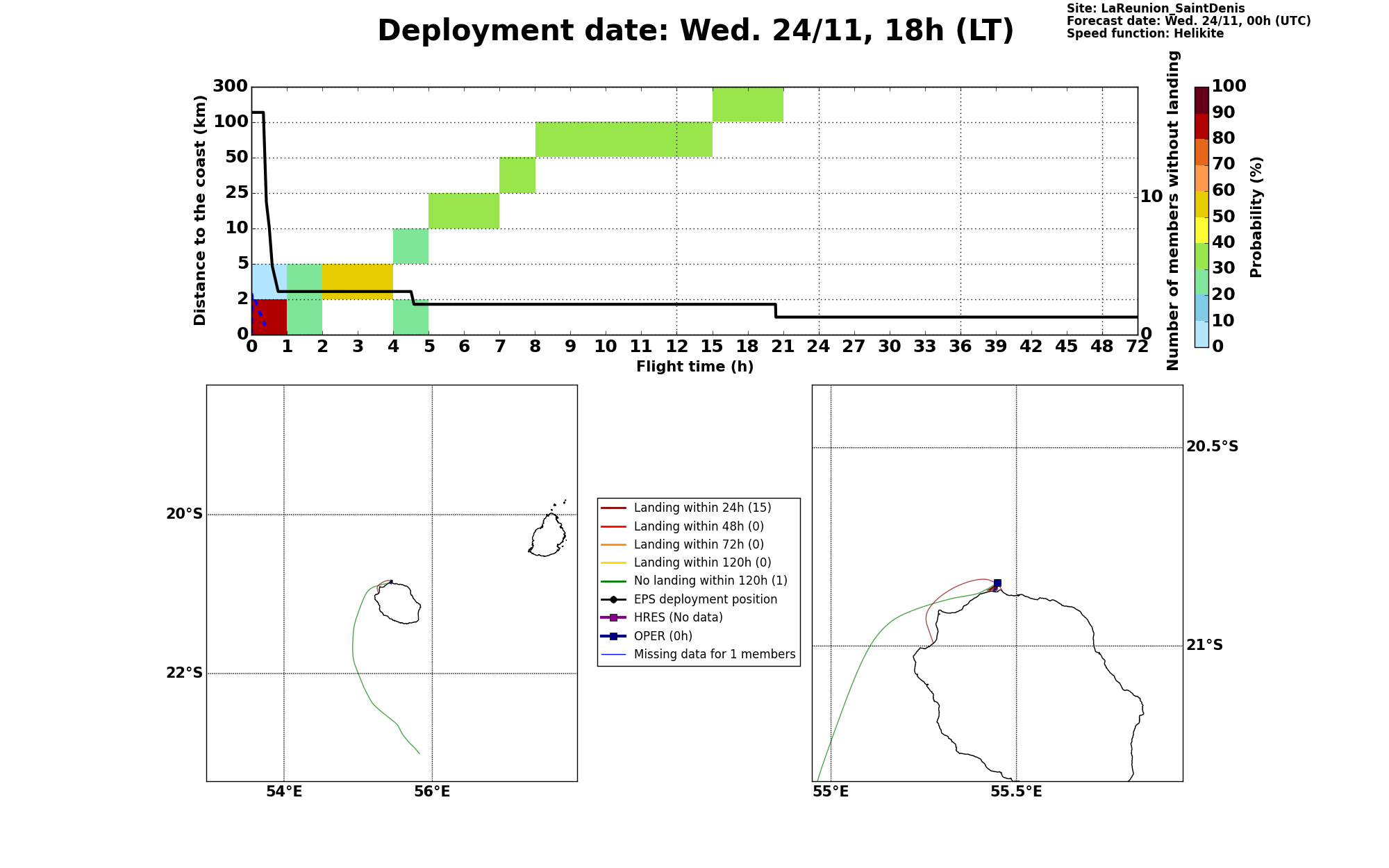Viewport: 1389px width, 868px height.
Task: Click the 'Speed function: Helikite' text
Action: coord(1145,33)
